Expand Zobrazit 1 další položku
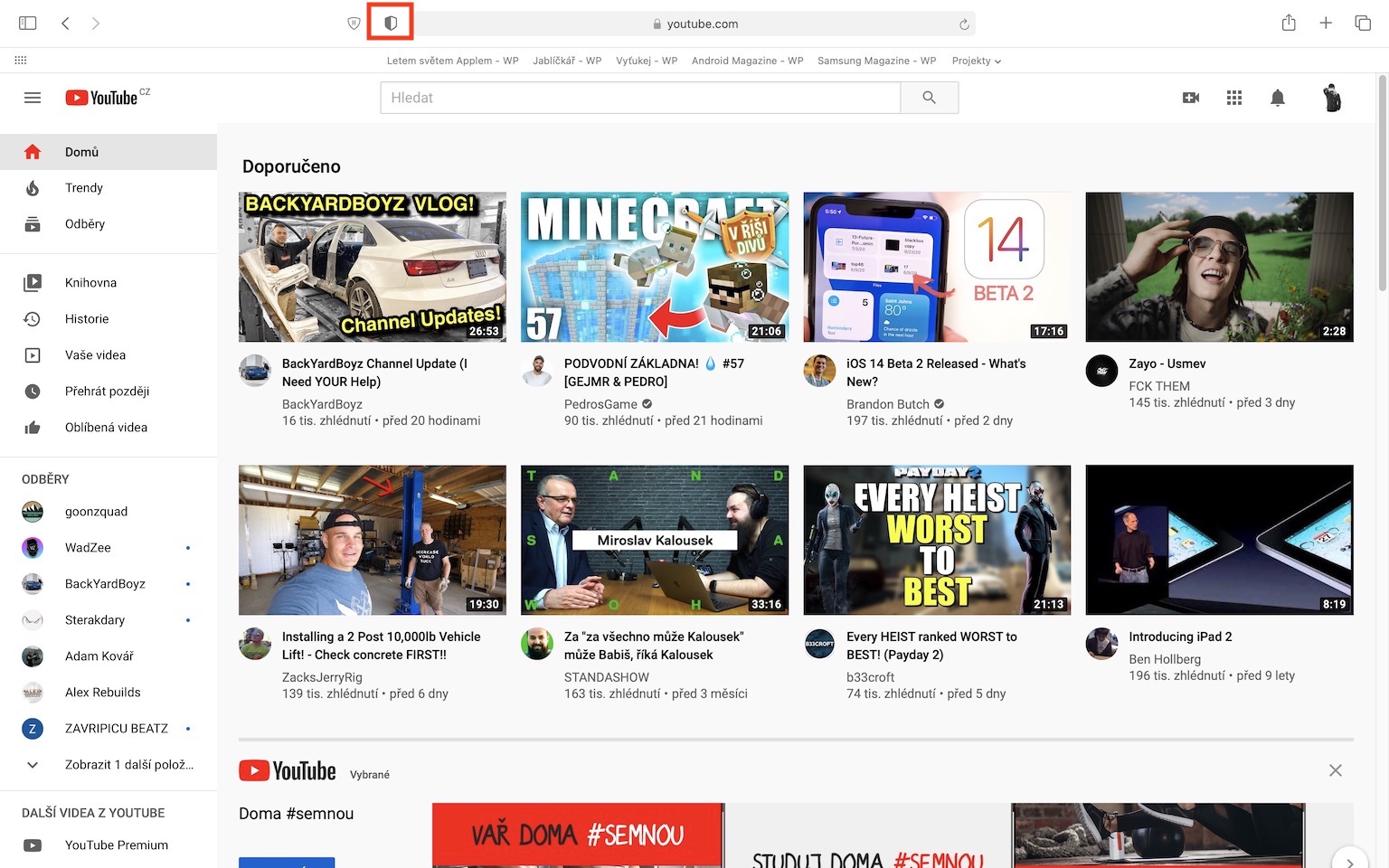The image size is (1389, 868). tap(109, 765)
